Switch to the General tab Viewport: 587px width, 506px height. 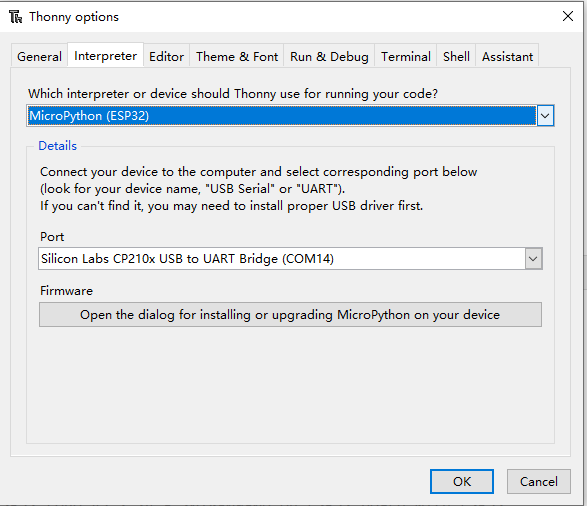pos(39,57)
